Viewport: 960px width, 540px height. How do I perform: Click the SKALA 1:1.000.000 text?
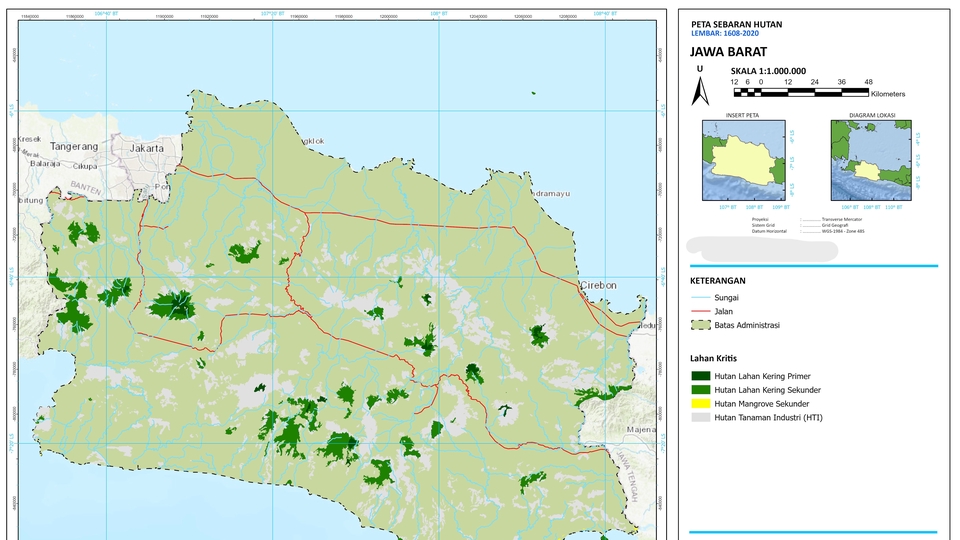click(768, 71)
